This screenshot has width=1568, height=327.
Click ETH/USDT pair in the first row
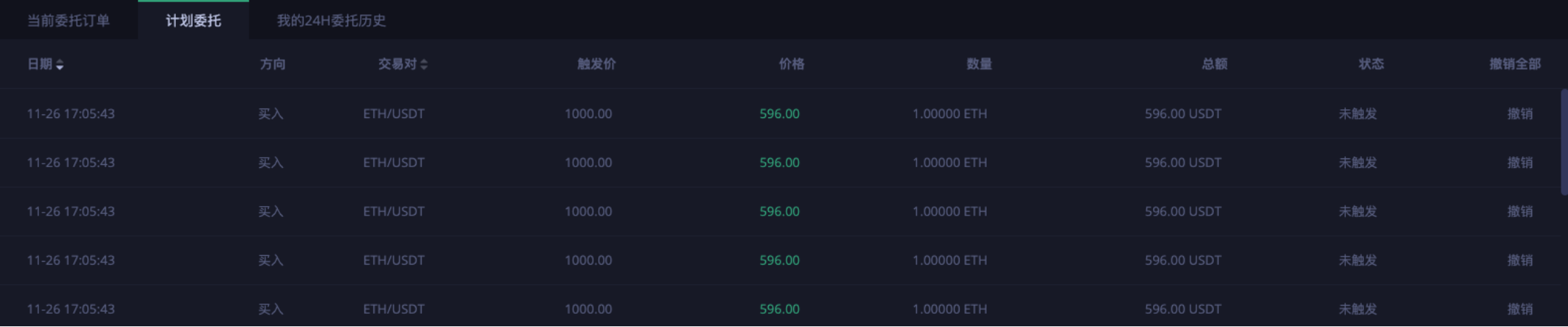click(394, 114)
